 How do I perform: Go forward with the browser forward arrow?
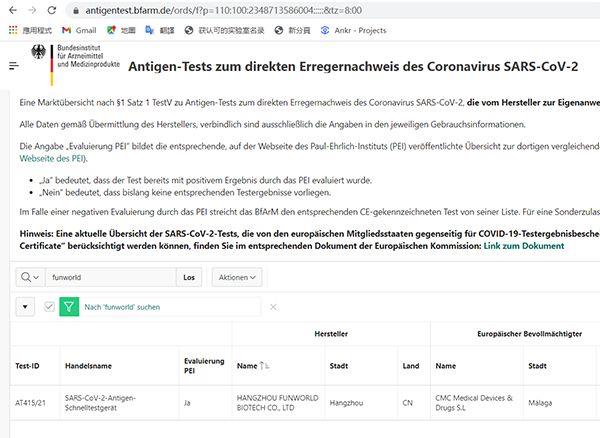pyautogui.click(x=33, y=10)
